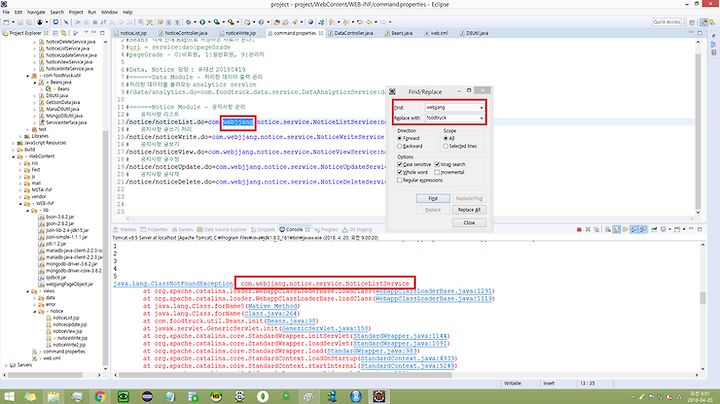
Task: Open the File menu
Action: (6, 12)
